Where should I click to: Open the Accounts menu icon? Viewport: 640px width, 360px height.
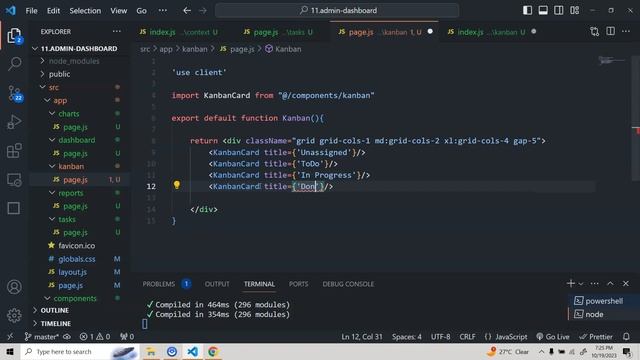[x=14, y=287]
